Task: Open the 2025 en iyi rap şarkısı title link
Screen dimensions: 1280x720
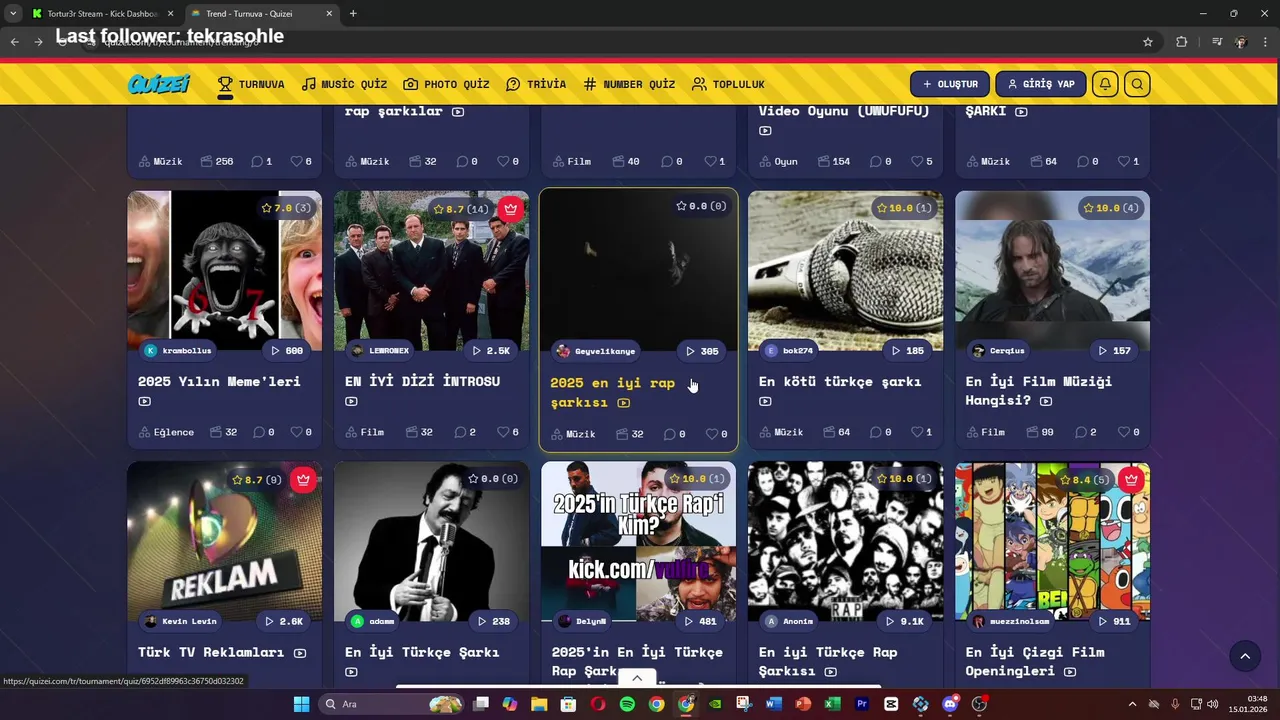Action: click(x=612, y=392)
